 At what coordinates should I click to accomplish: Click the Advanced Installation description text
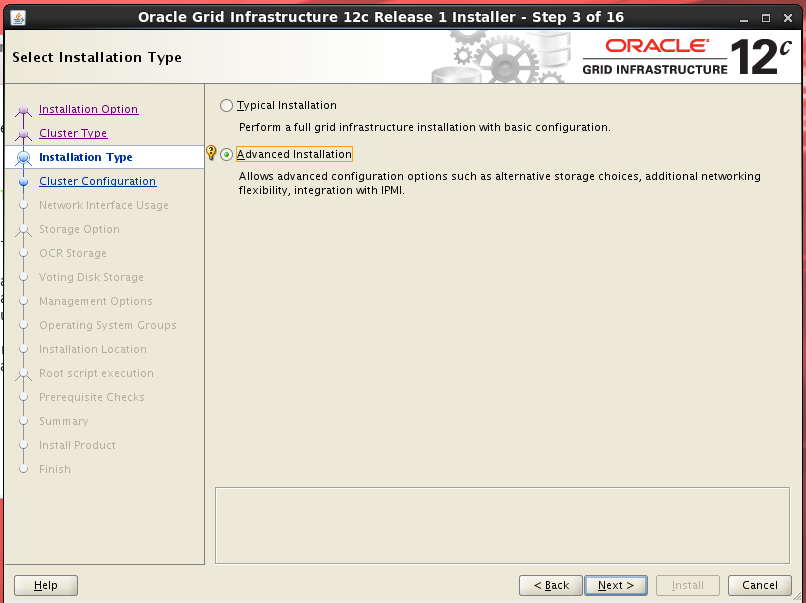500,183
